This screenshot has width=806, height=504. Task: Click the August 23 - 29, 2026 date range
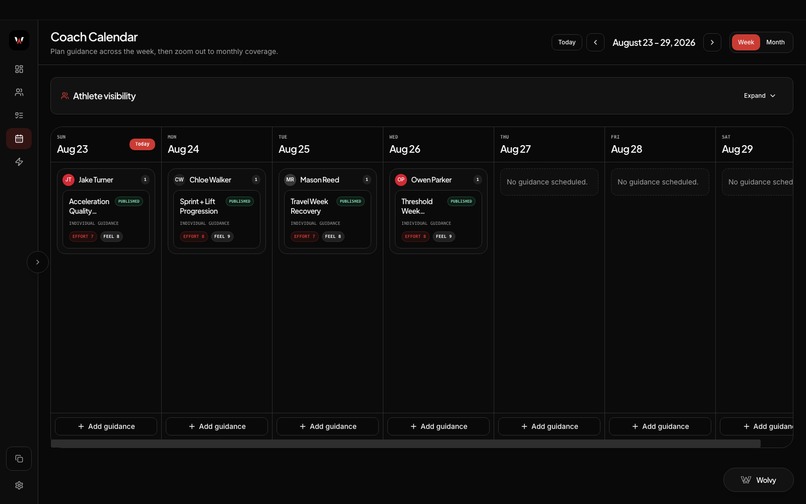tap(653, 42)
